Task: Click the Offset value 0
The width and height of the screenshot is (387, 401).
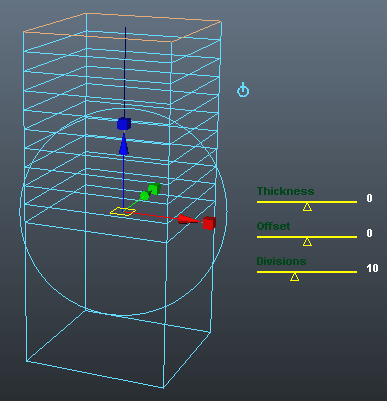Action: (369, 233)
